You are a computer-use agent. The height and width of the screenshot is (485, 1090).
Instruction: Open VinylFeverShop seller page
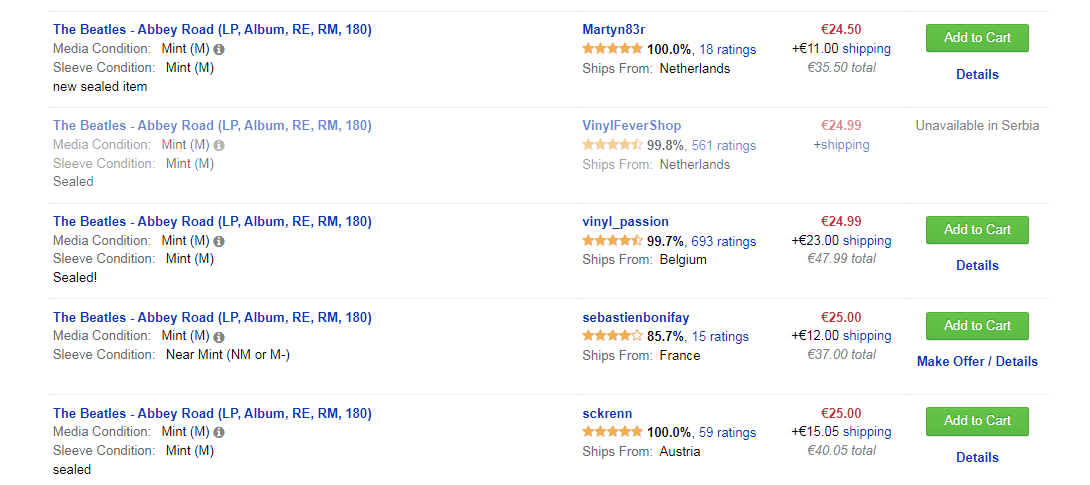(x=632, y=126)
